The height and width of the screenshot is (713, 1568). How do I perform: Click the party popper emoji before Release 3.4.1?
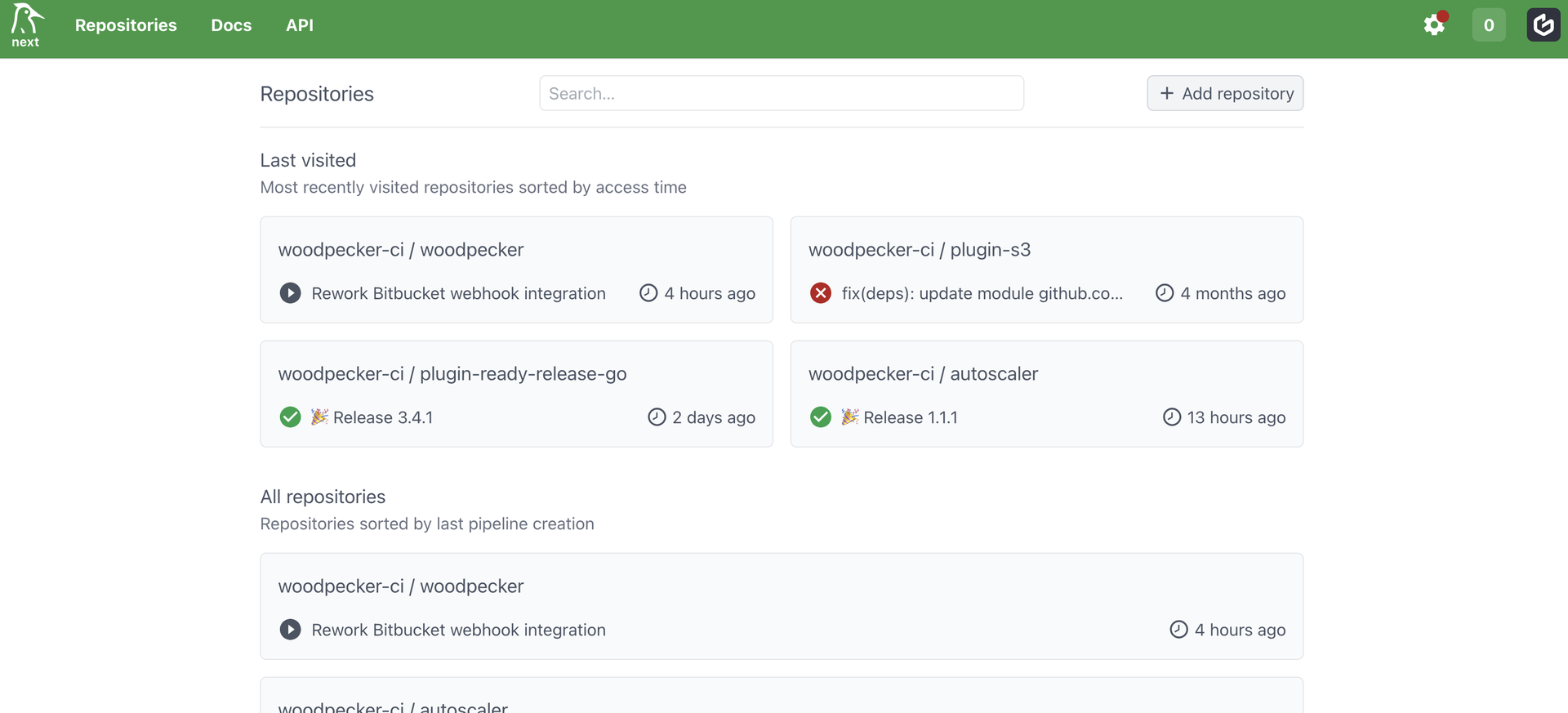point(319,417)
